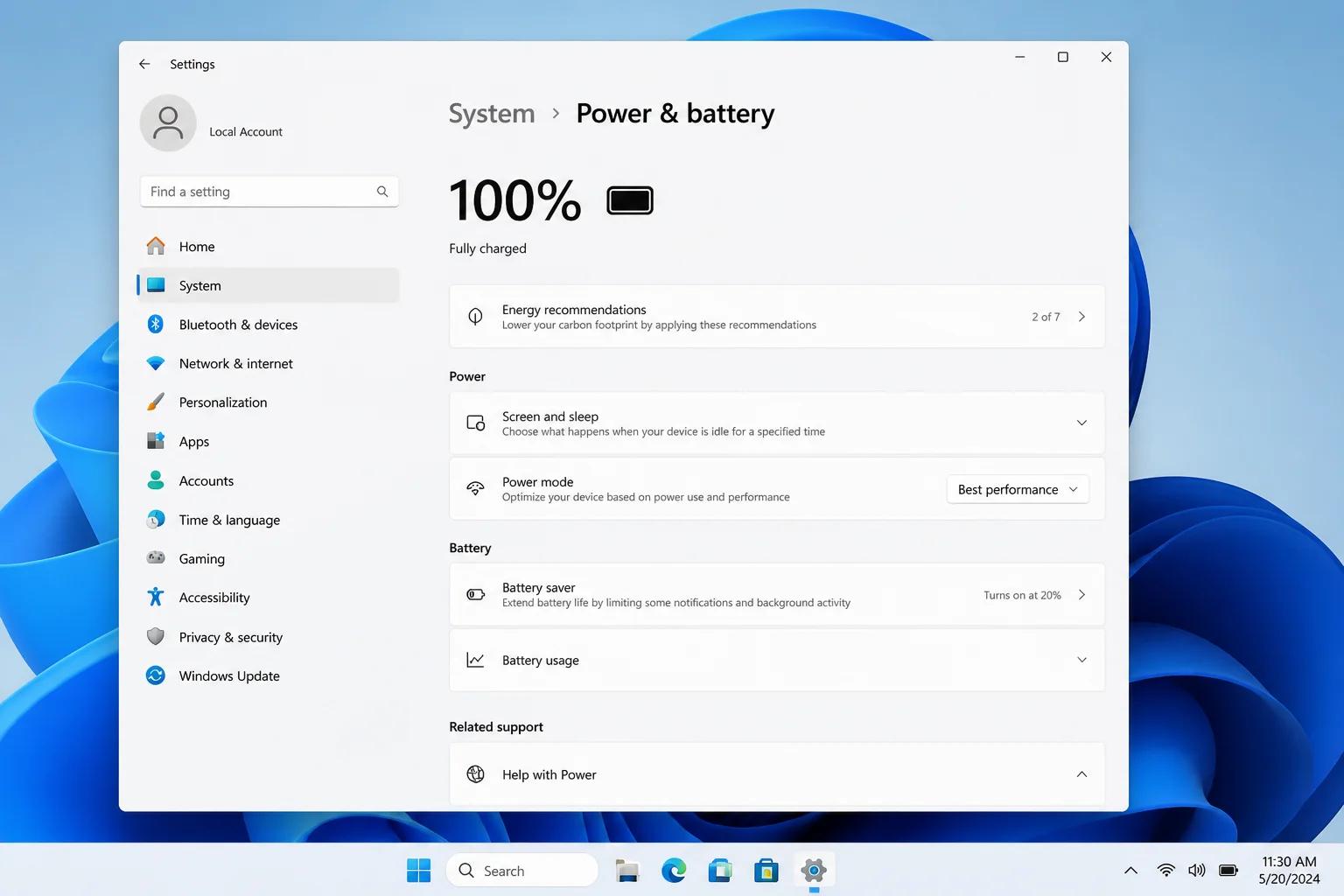Image resolution: width=1344 pixels, height=896 pixels.
Task: Click the Help with Power globe icon
Action: [x=475, y=774]
